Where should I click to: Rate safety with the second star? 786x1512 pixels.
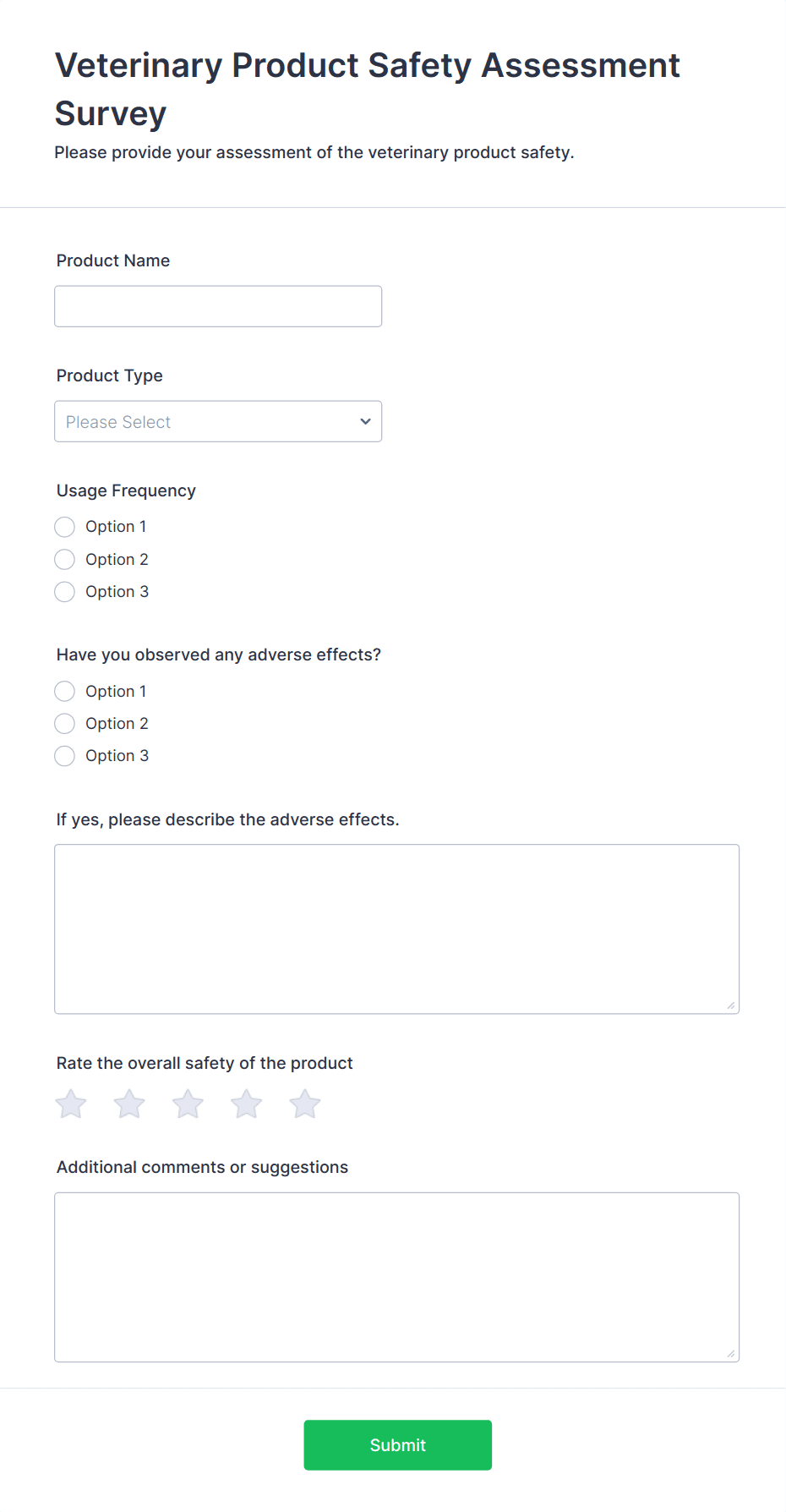129,1104
